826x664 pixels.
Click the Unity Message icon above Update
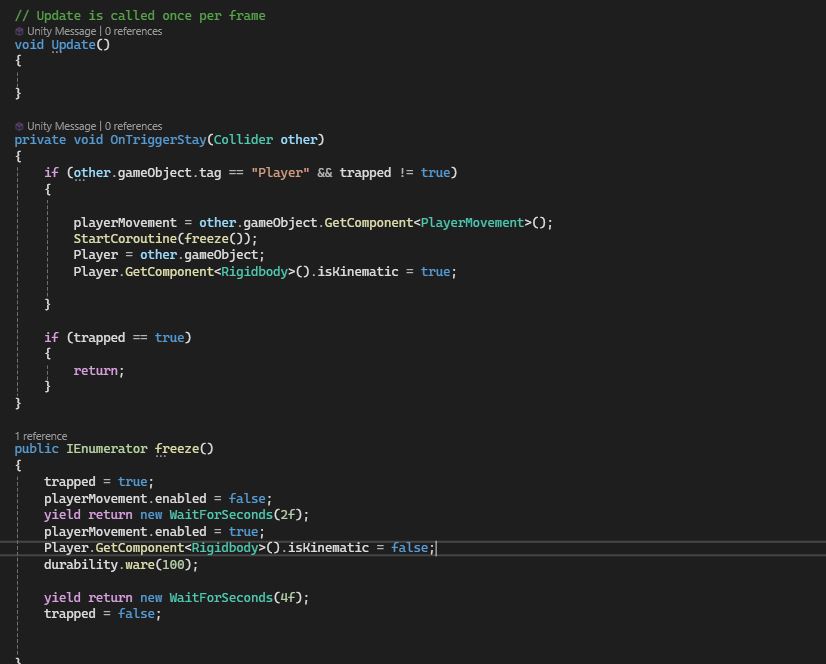(20, 31)
